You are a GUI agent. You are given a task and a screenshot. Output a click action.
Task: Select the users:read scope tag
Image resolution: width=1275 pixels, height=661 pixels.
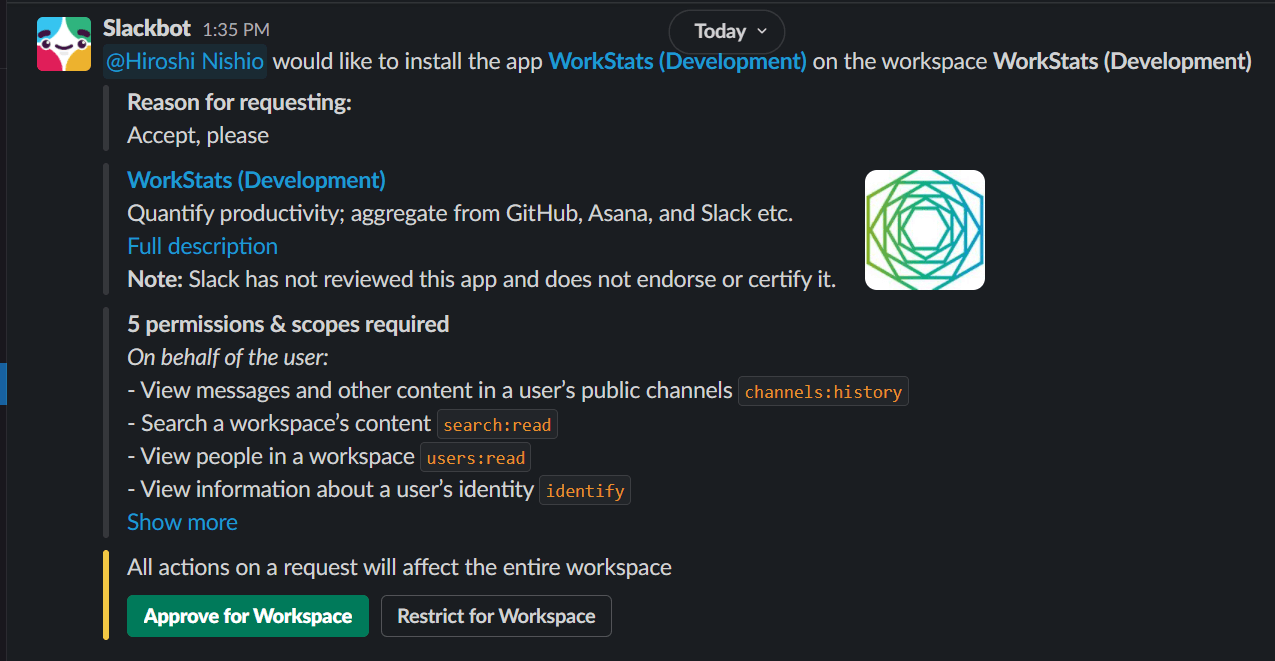[475, 458]
